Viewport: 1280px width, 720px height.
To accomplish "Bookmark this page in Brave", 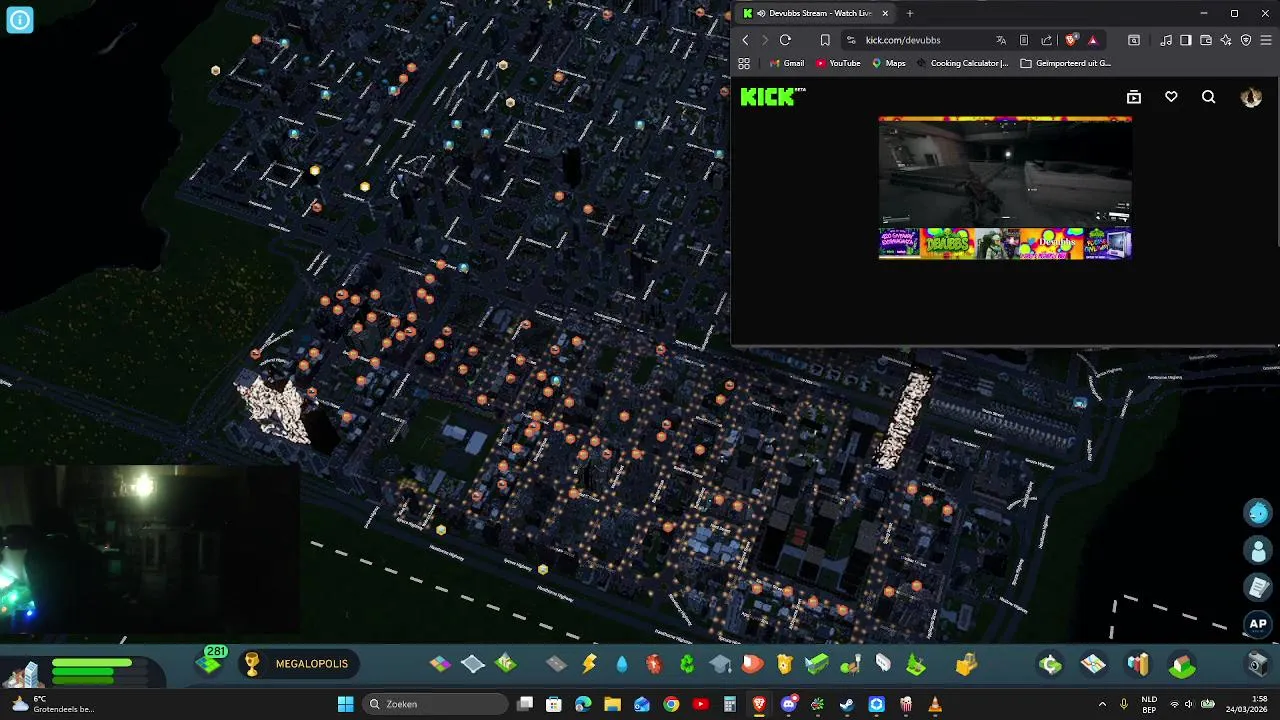I will 825,40.
